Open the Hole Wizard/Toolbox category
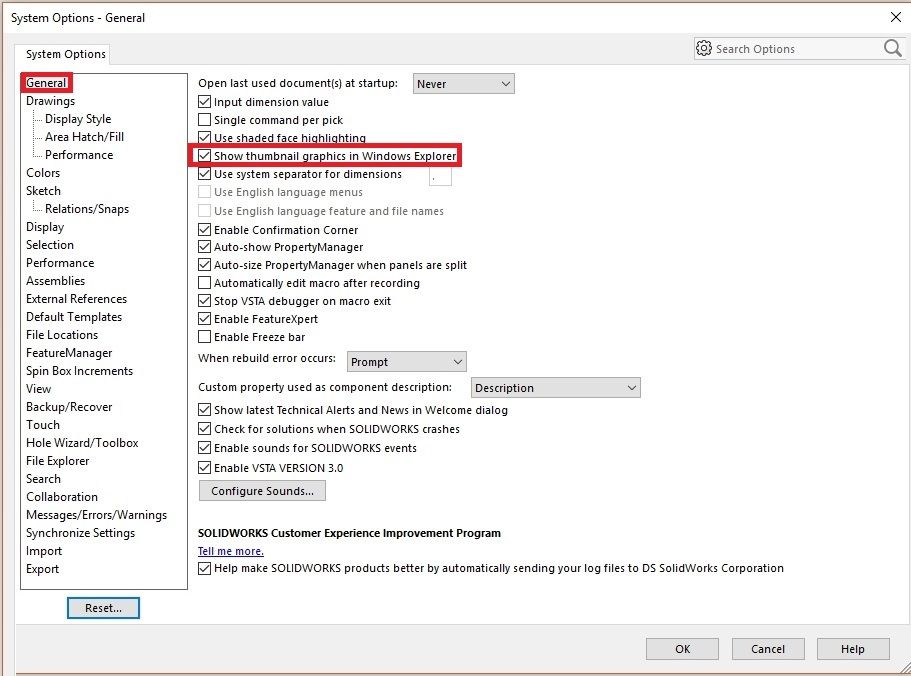Image resolution: width=911 pixels, height=676 pixels. pos(82,443)
